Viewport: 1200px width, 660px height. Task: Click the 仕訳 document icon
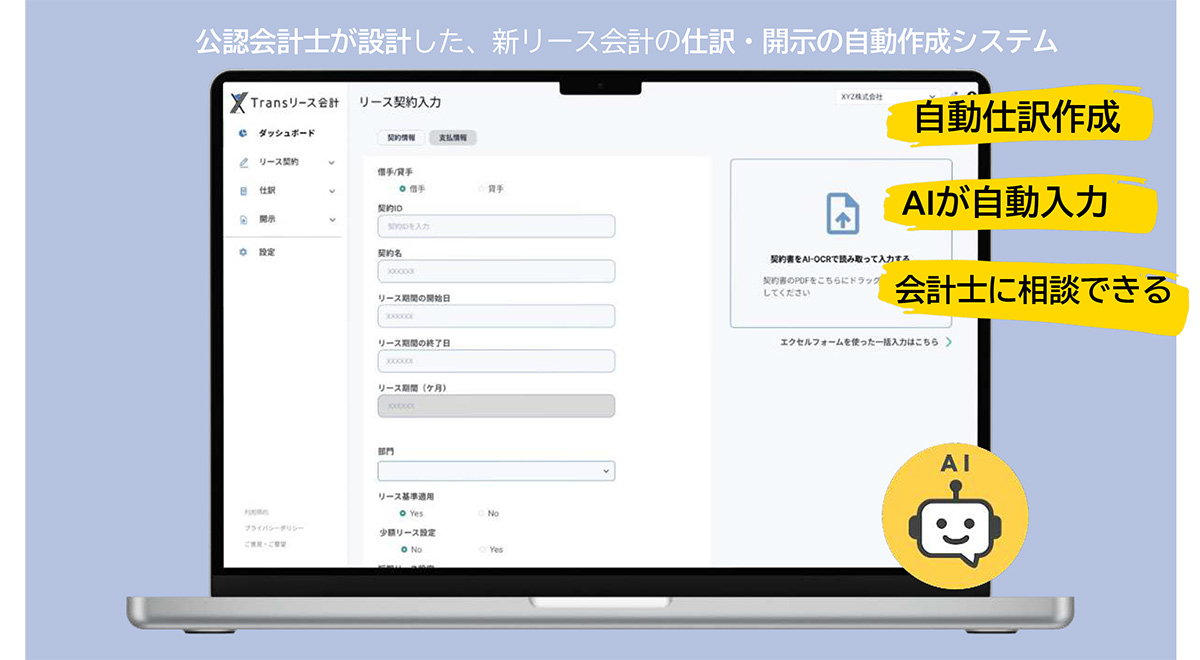tap(243, 191)
